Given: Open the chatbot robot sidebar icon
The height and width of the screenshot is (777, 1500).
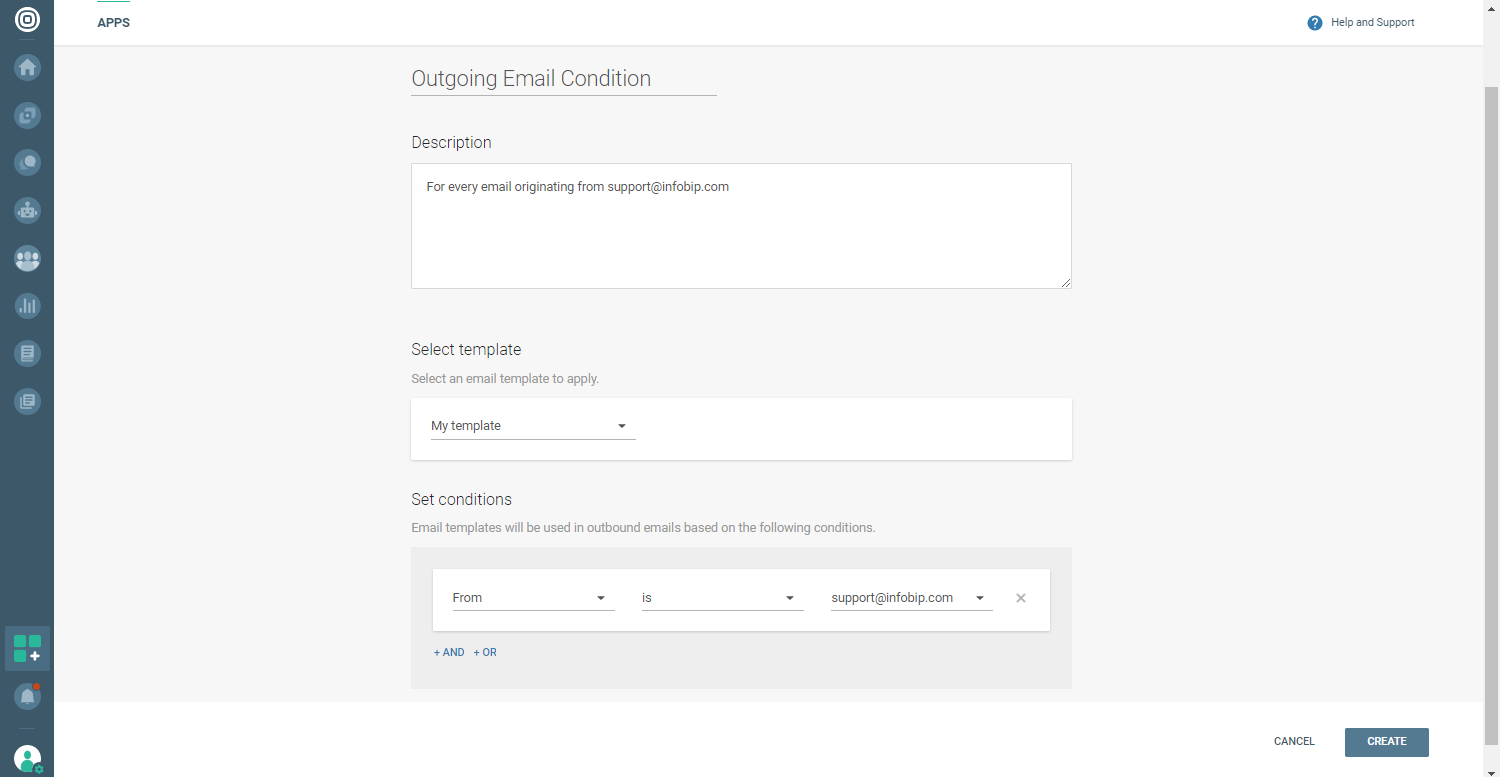Looking at the screenshot, I should 27,210.
